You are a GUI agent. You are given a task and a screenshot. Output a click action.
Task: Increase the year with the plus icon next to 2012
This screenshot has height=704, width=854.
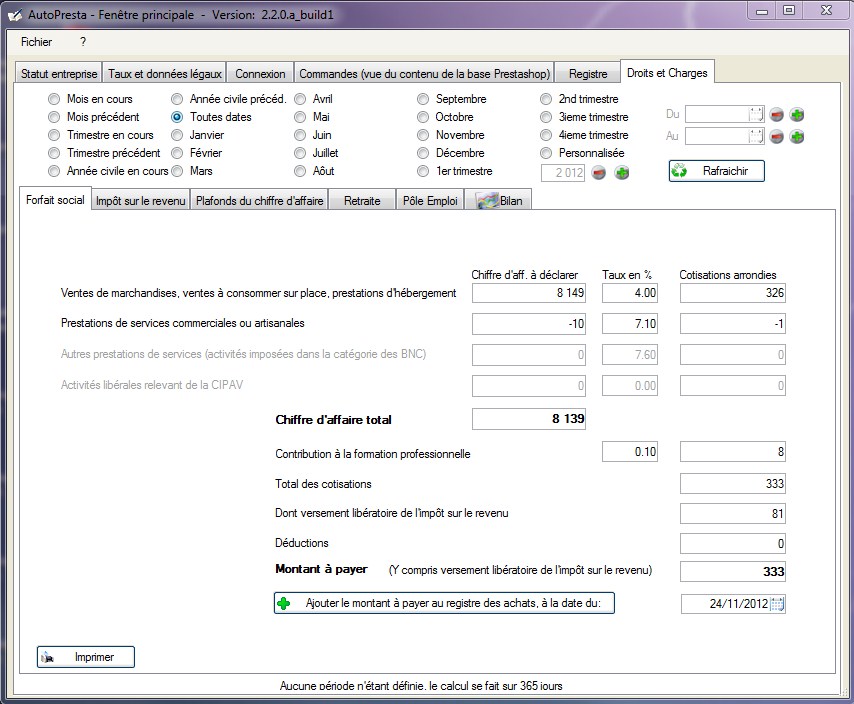point(622,173)
